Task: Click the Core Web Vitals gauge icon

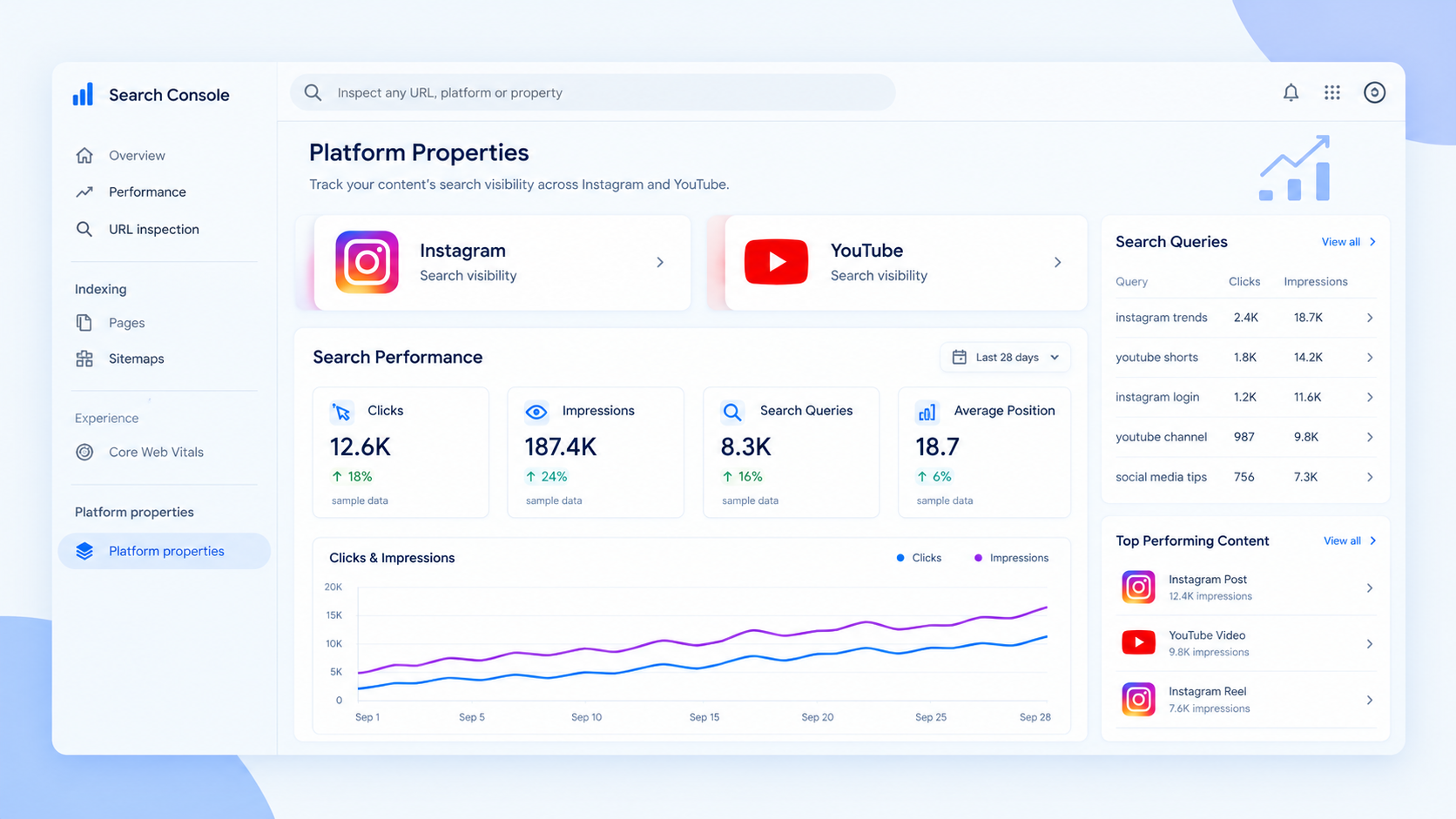Action: [84, 452]
